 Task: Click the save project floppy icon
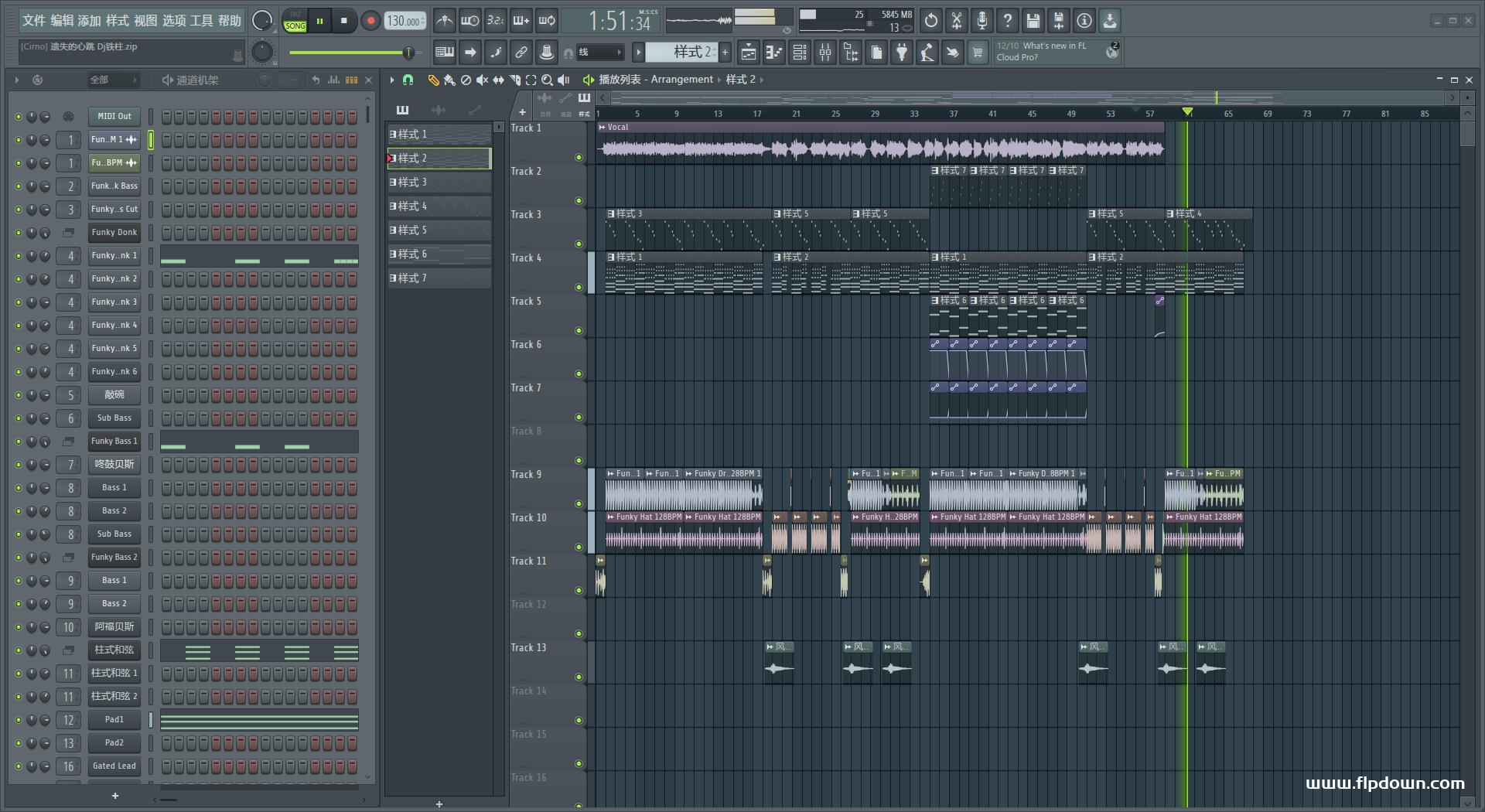1033,21
